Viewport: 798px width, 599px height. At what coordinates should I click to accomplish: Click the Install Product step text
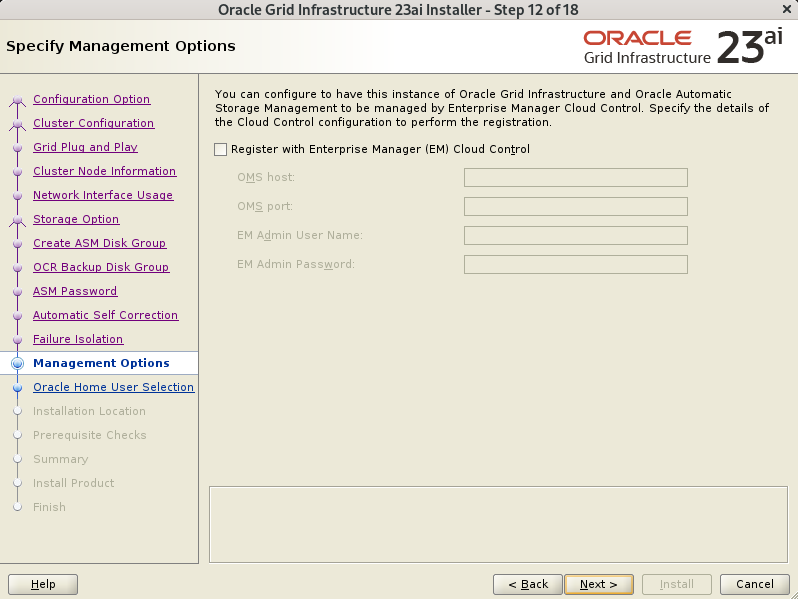pyautogui.click(x=73, y=483)
